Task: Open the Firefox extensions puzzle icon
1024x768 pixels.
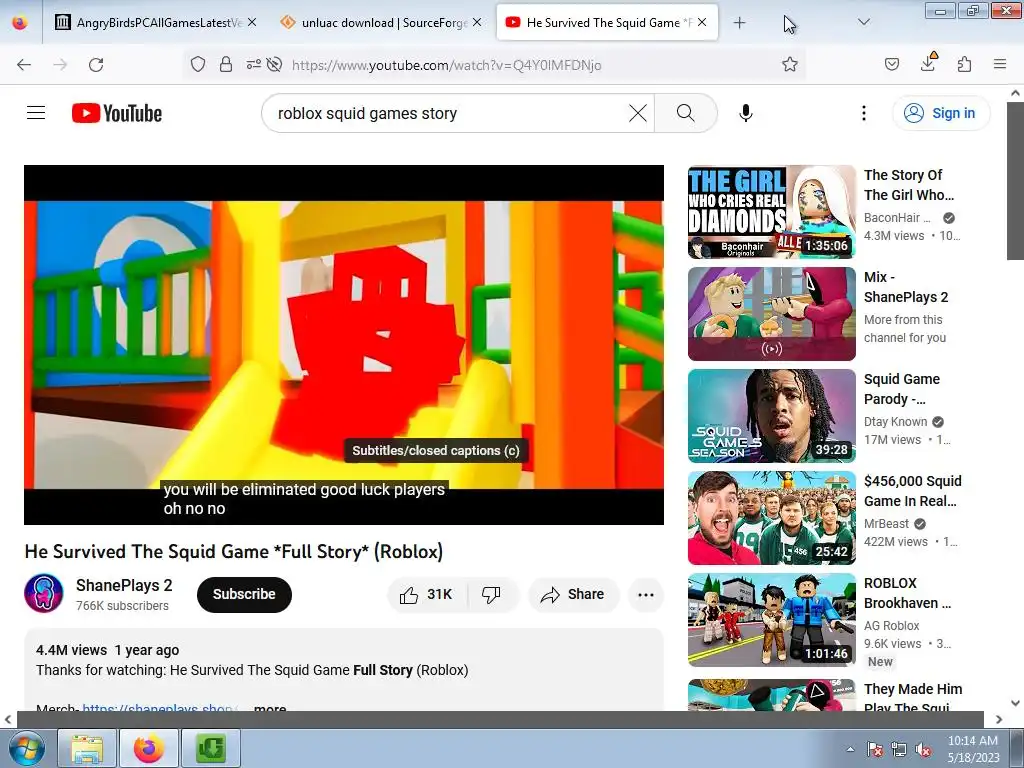Action: coord(964,64)
